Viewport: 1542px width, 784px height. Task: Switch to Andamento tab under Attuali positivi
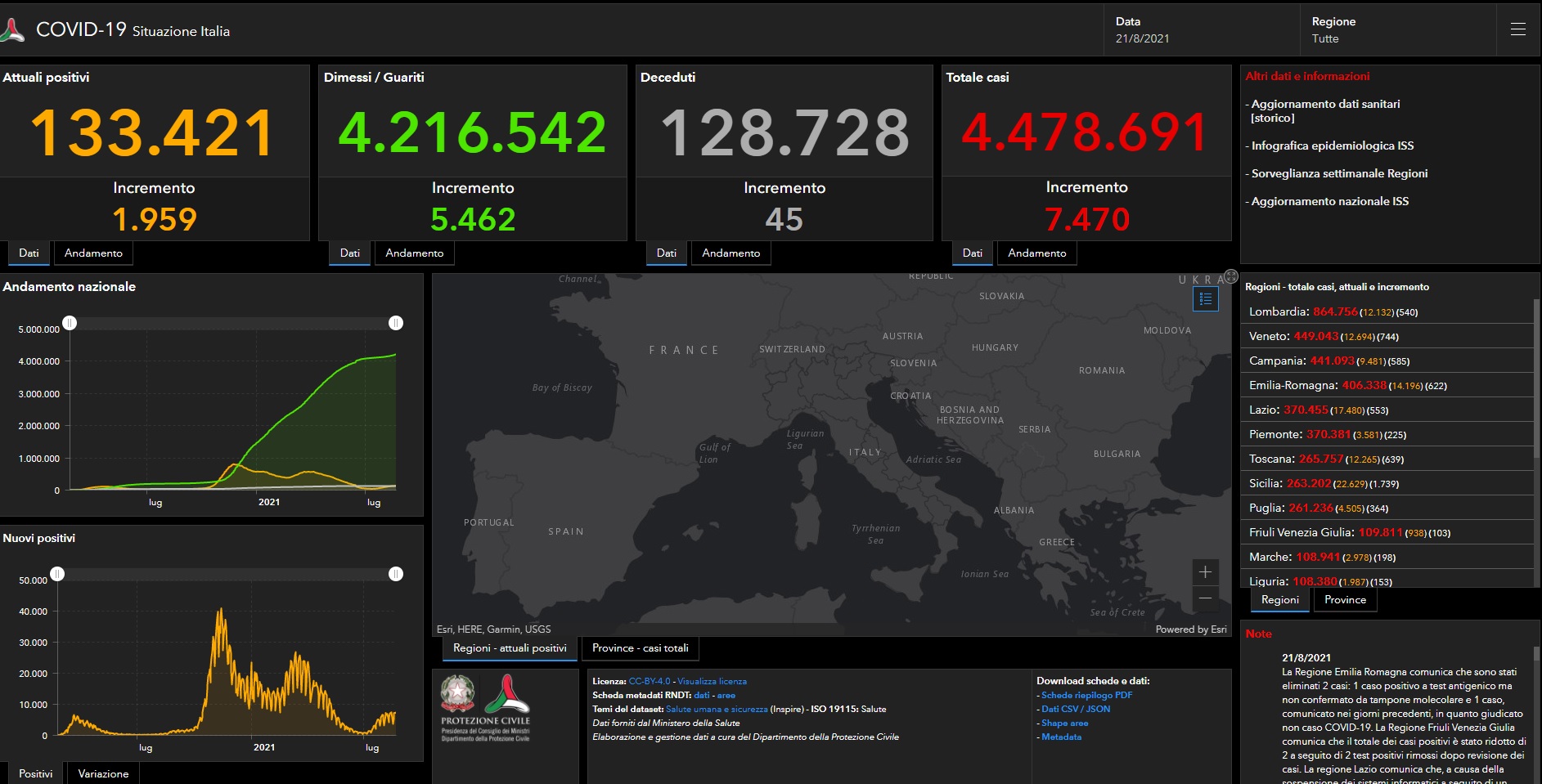pos(93,253)
